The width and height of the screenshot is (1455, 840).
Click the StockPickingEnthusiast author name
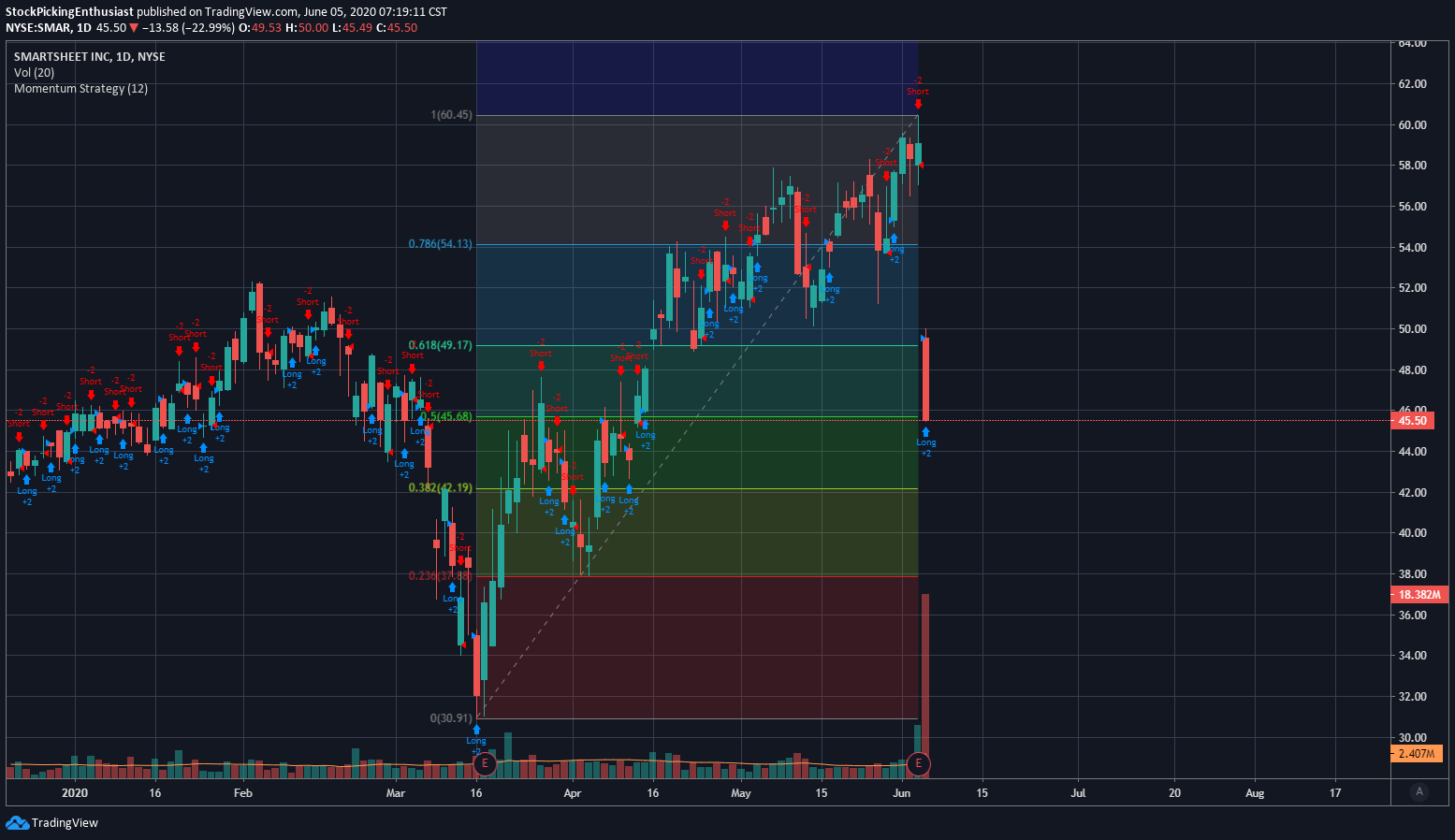69,12
